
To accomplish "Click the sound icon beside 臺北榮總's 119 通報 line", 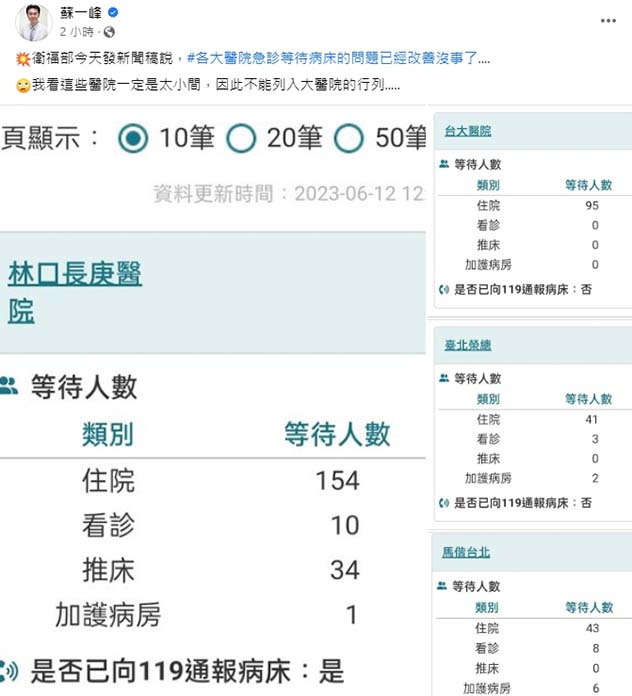I will tap(444, 502).
